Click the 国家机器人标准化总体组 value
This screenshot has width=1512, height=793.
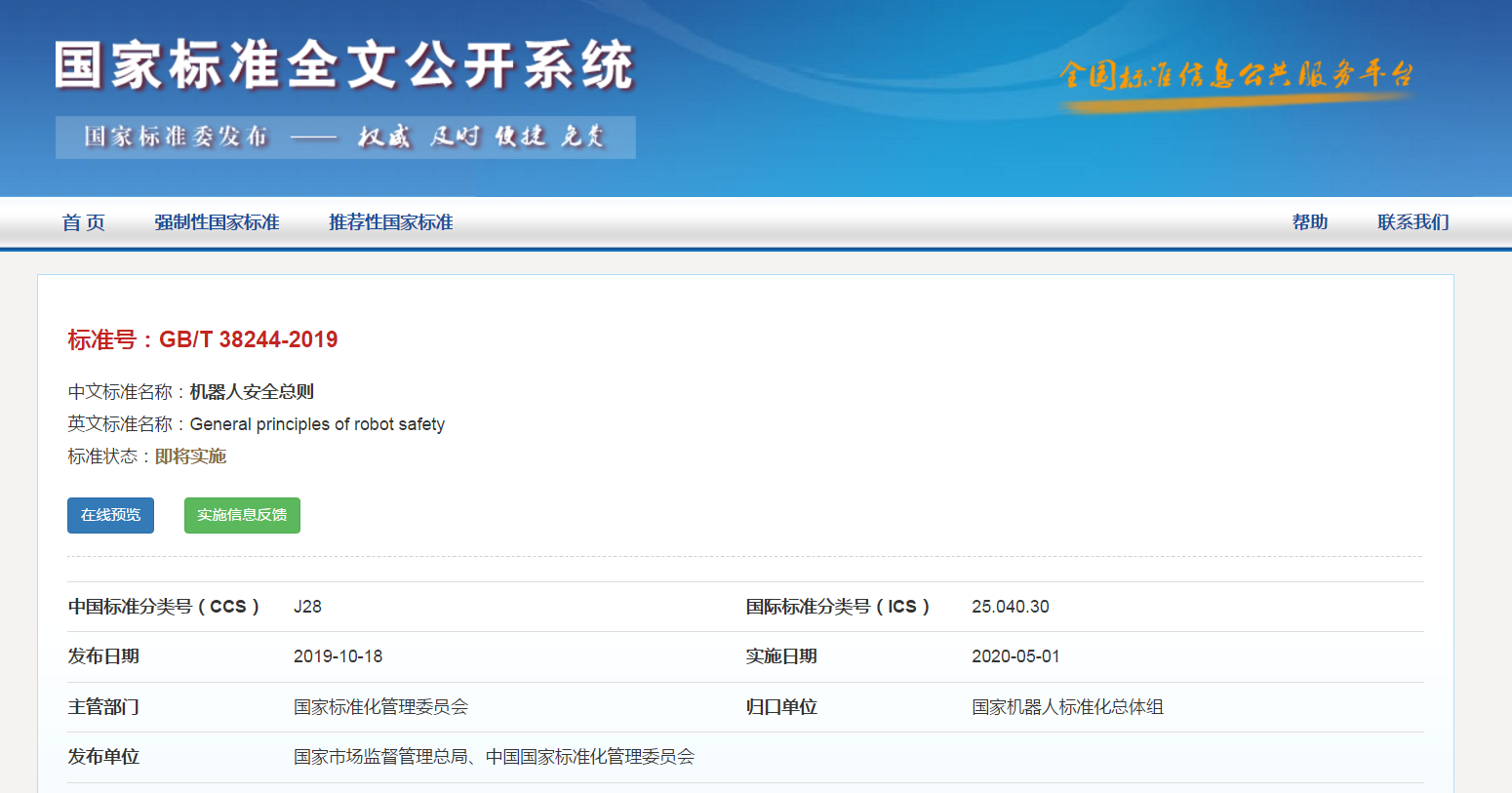point(1068,707)
